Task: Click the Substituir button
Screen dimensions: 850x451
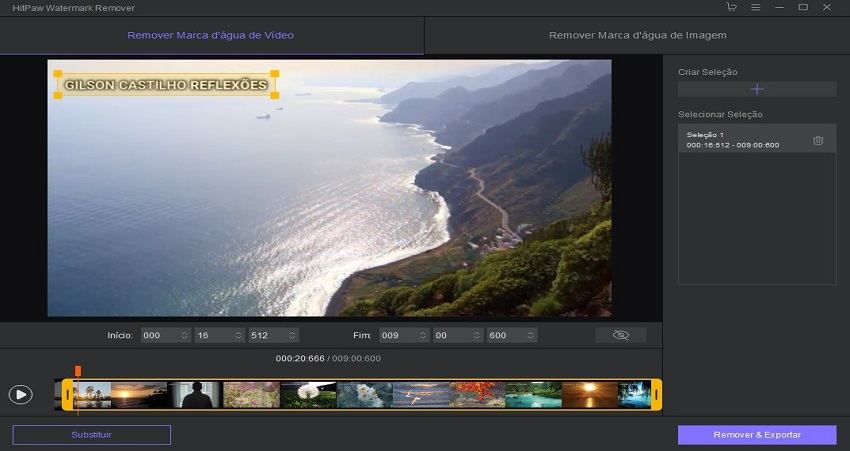Action: [92, 435]
